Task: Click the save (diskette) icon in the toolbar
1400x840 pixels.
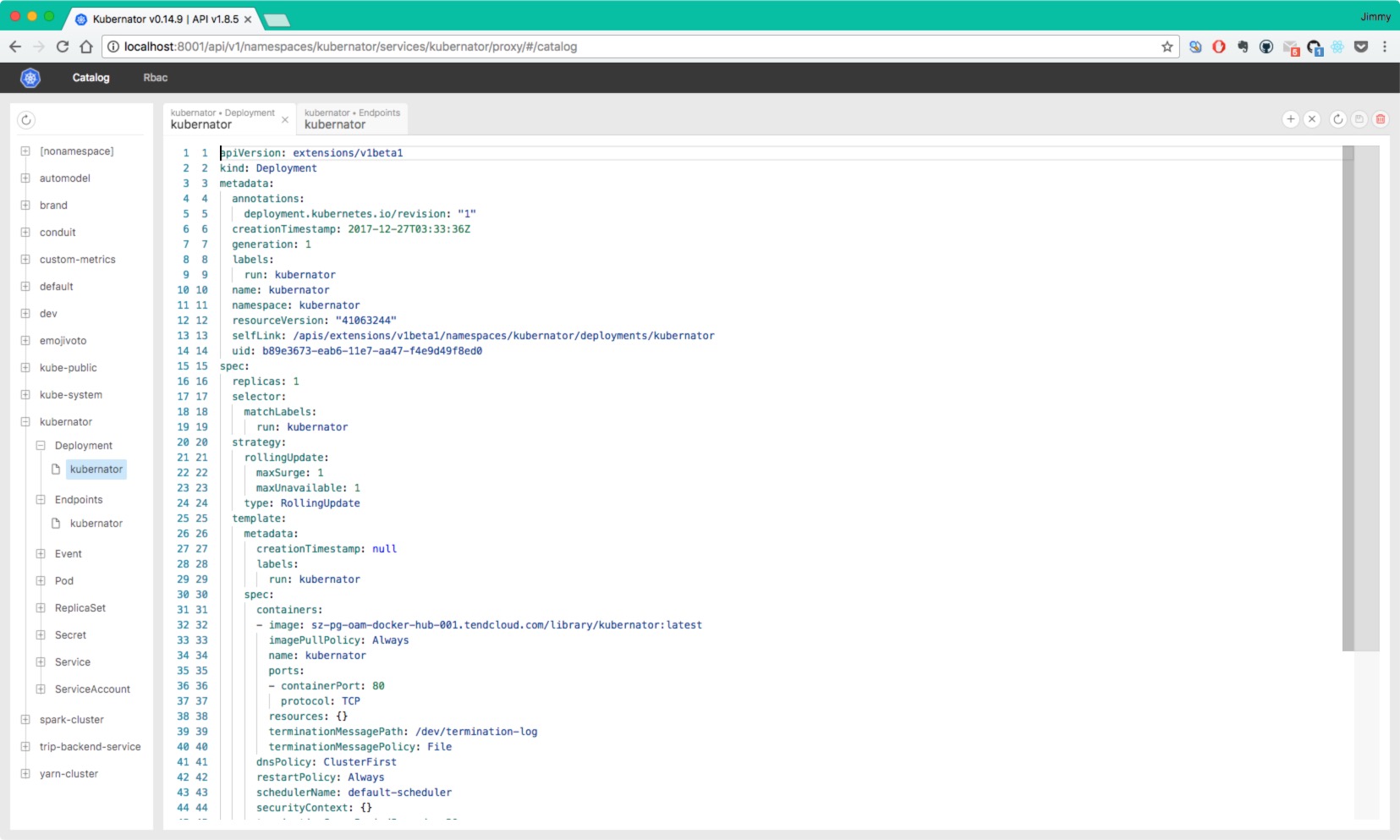Action: pyautogui.click(x=1359, y=119)
